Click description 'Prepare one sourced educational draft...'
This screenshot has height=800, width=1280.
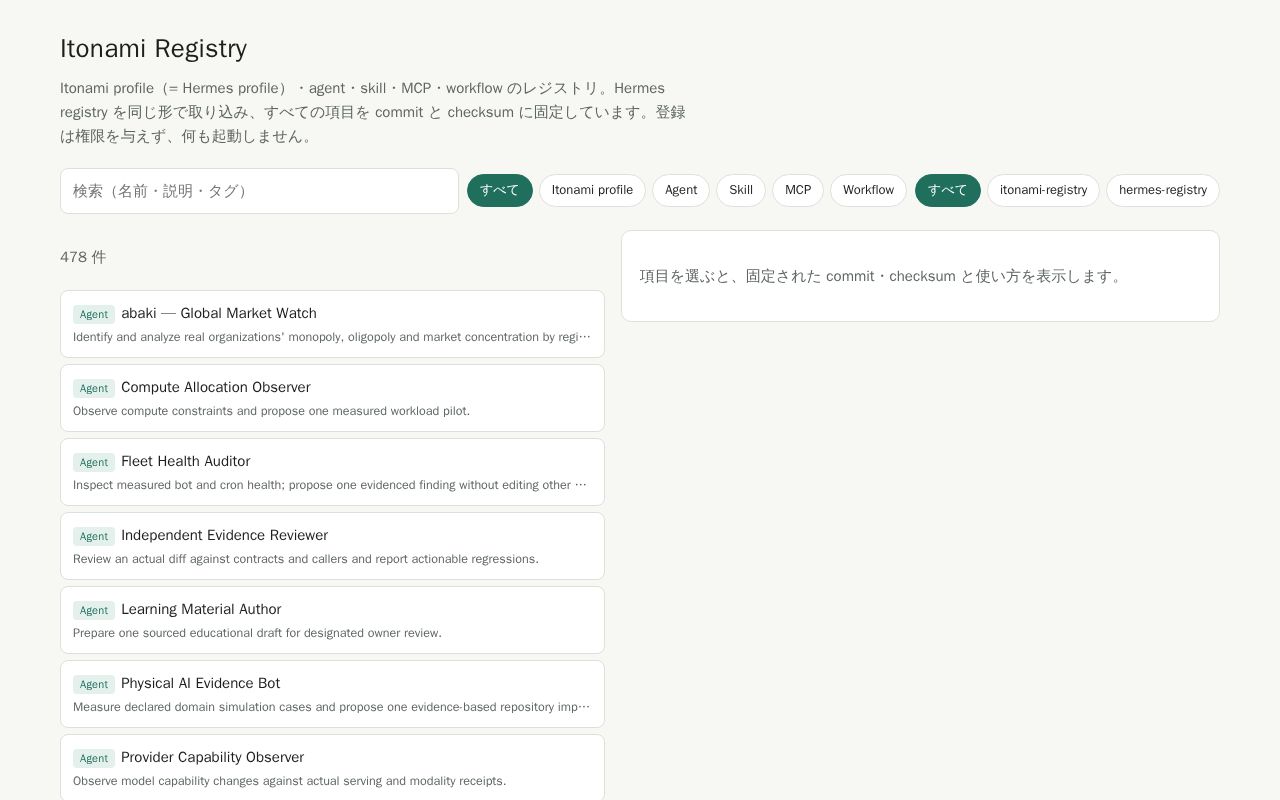click(x=257, y=633)
